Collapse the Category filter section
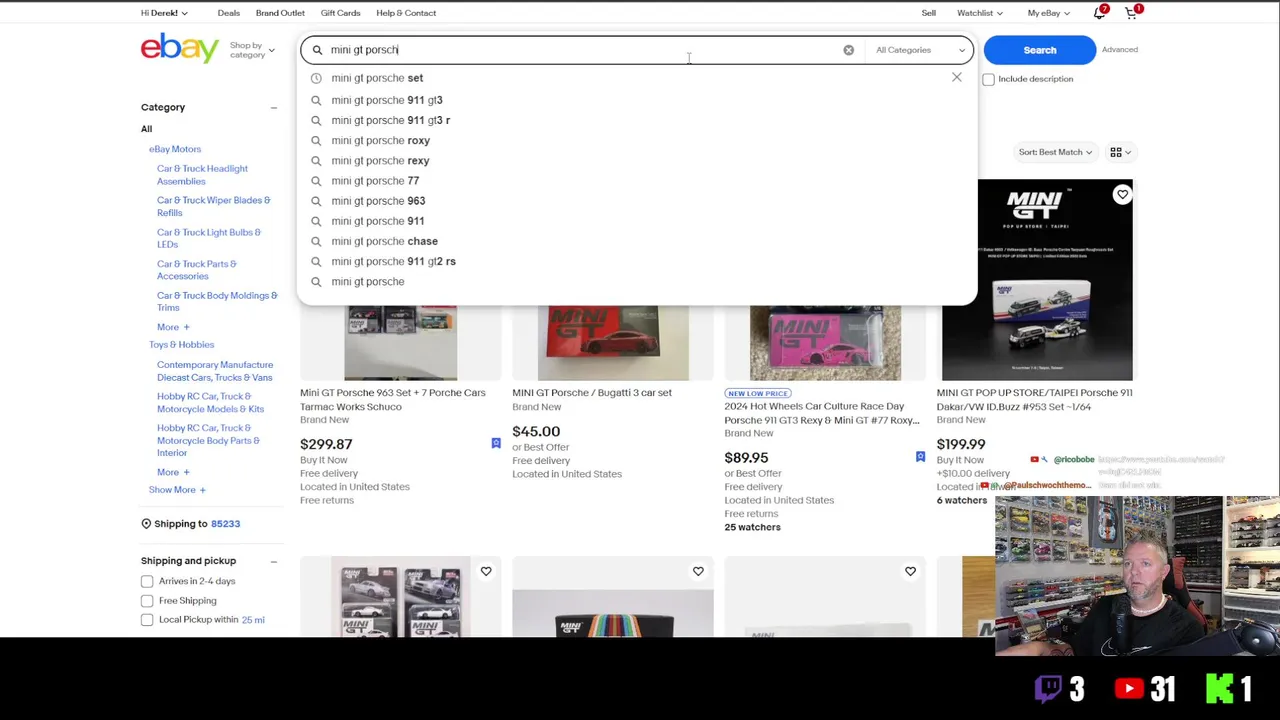Viewport: 1280px width, 720px height. click(x=273, y=107)
